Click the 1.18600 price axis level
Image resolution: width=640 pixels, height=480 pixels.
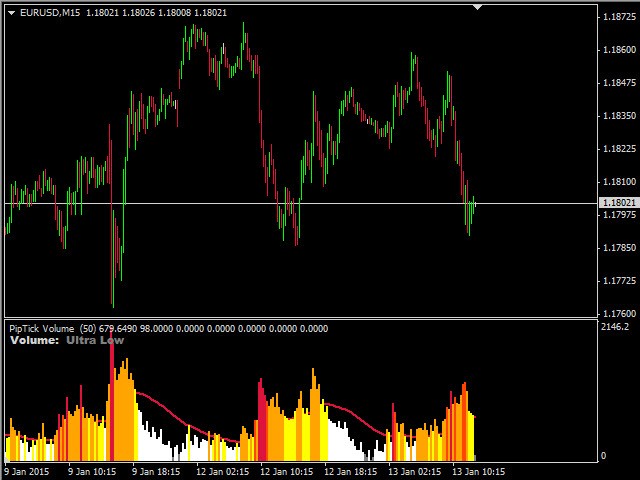click(617, 49)
